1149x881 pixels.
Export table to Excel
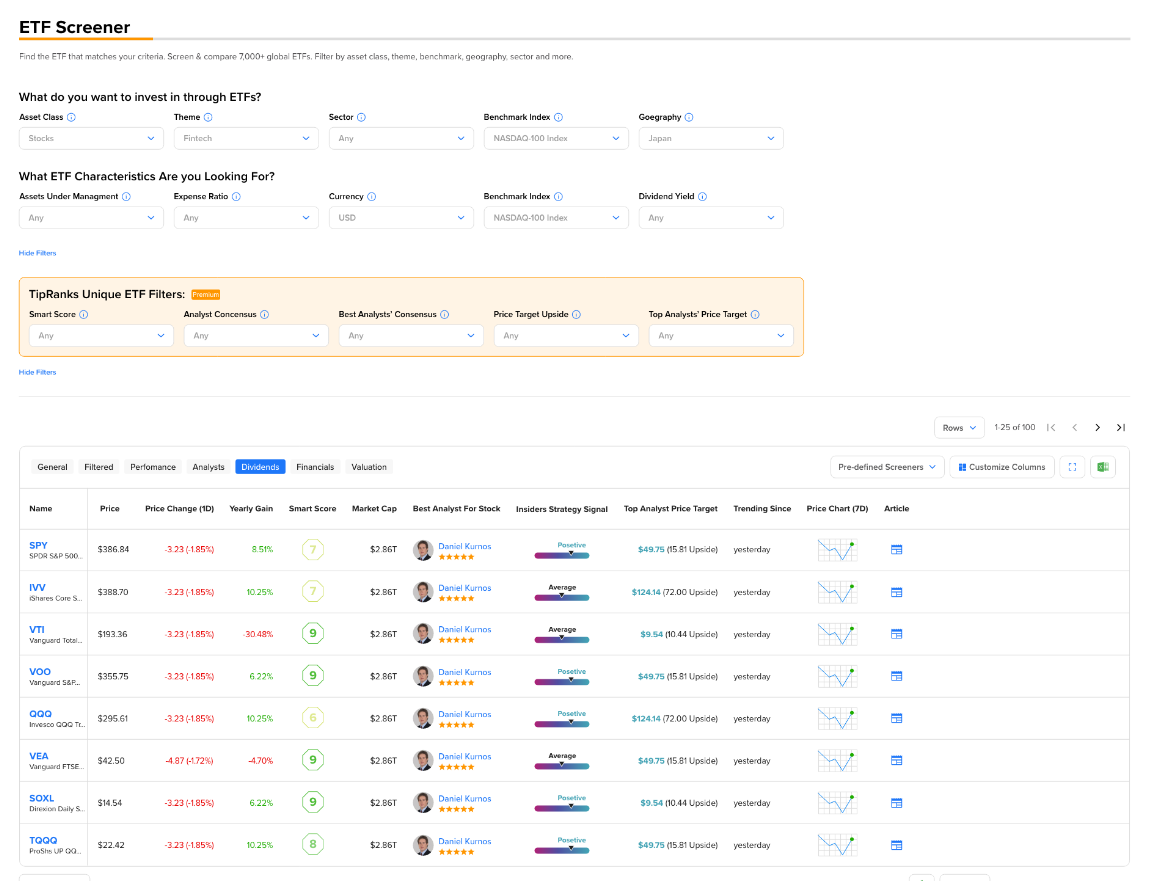coord(1103,467)
